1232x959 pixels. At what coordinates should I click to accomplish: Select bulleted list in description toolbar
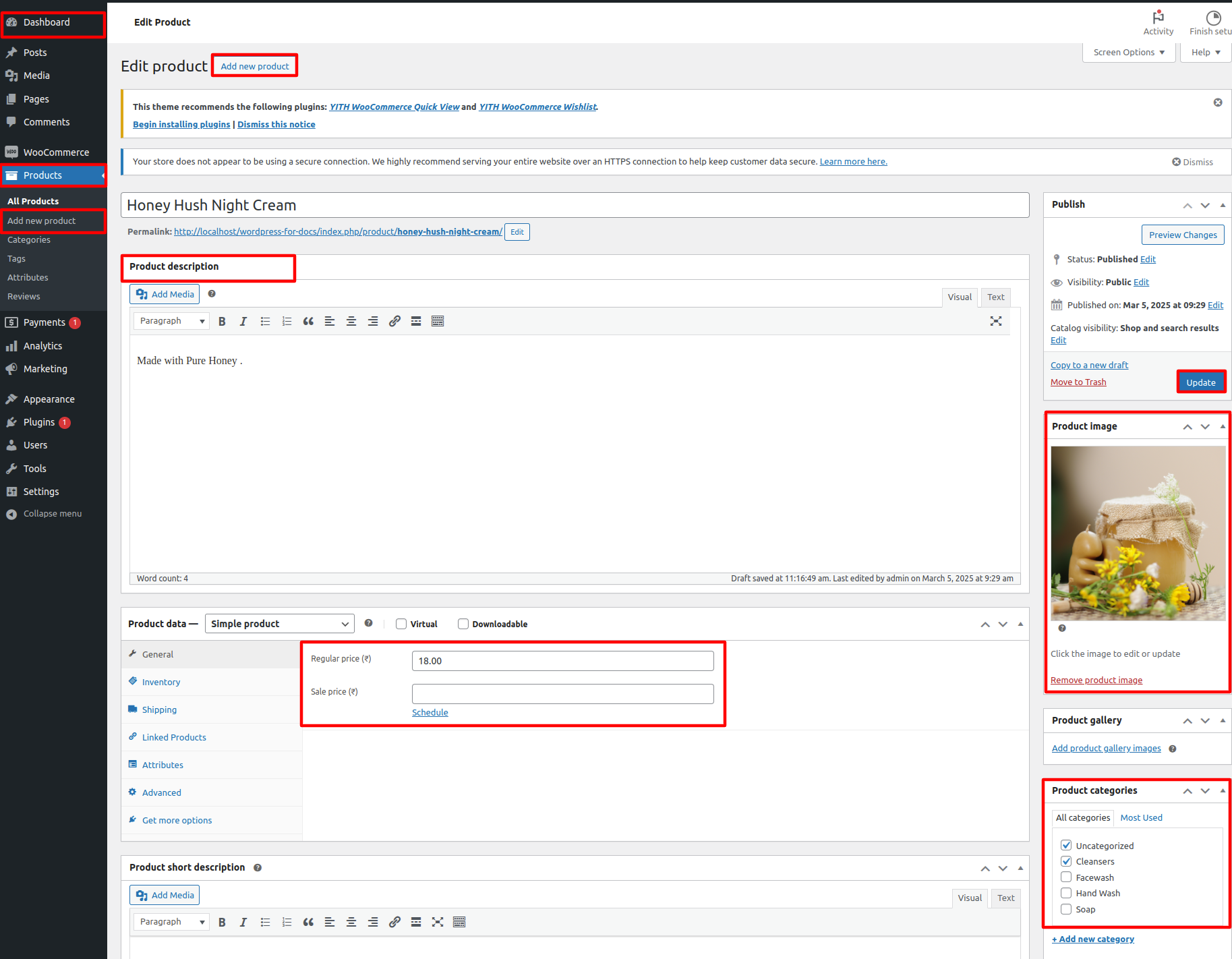265,322
